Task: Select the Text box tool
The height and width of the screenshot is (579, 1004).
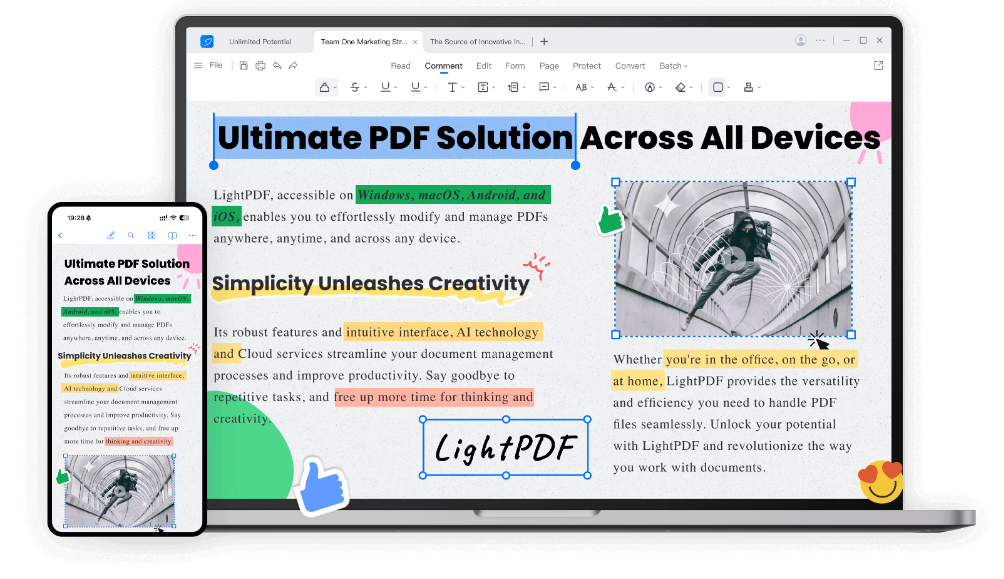Action: click(x=483, y=87)
